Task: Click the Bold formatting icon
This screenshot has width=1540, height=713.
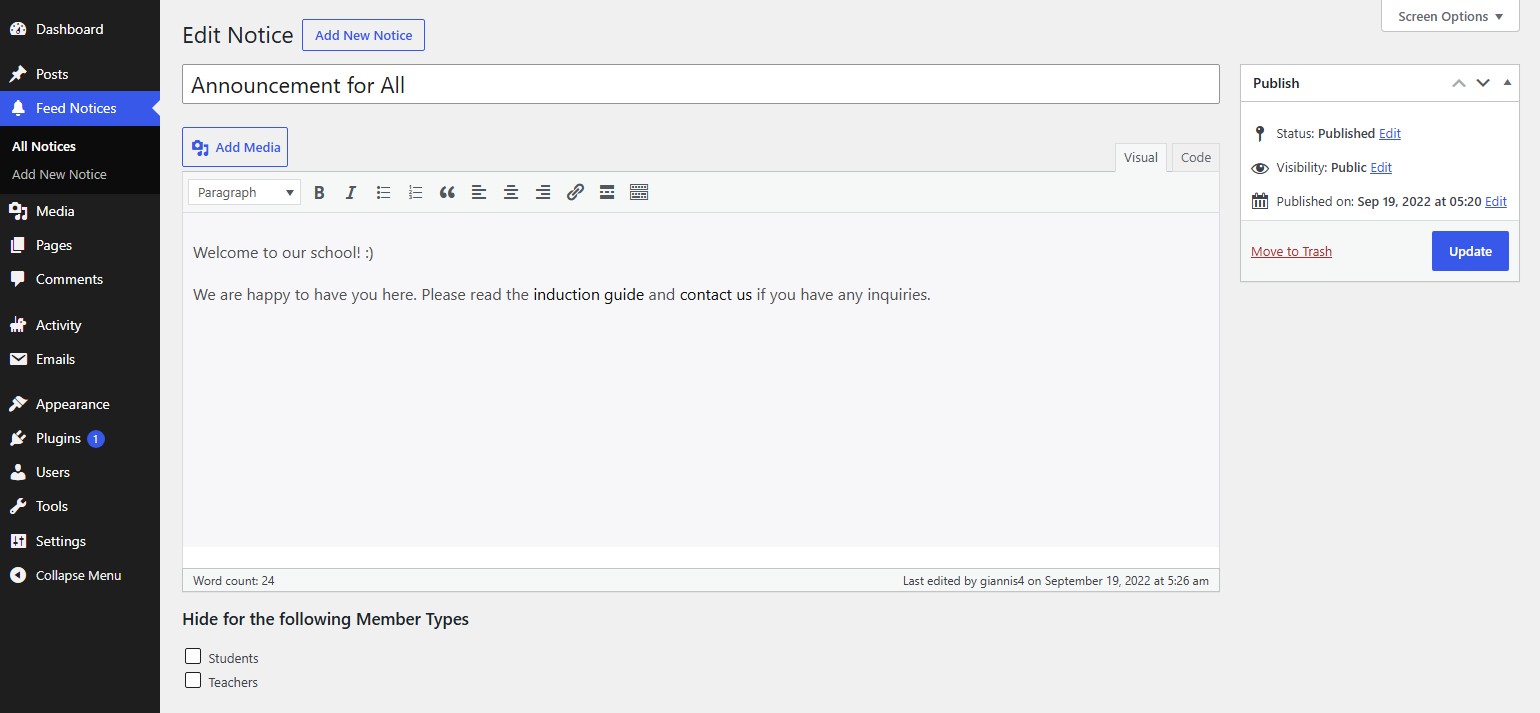Action: 319,192
